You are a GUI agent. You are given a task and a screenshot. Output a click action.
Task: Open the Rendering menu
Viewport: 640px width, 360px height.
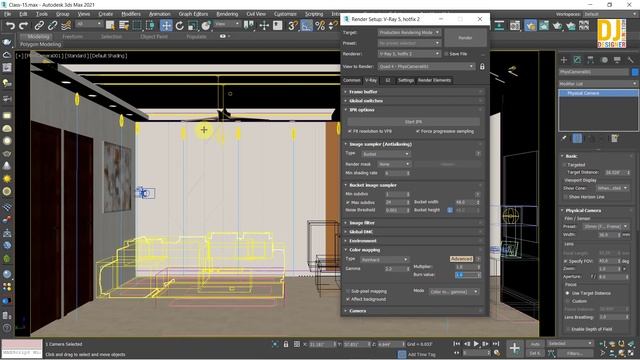(227, 14)
